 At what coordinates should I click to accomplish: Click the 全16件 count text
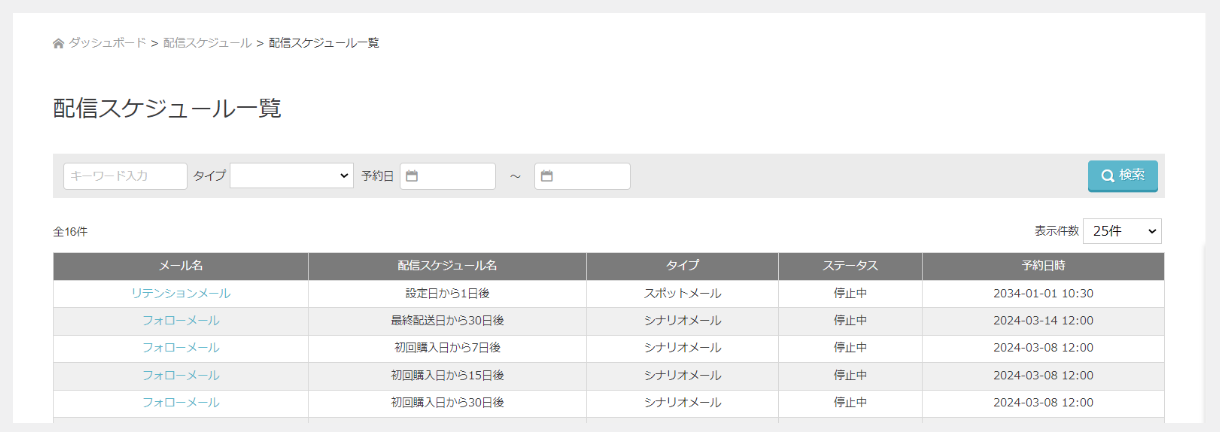70,231
